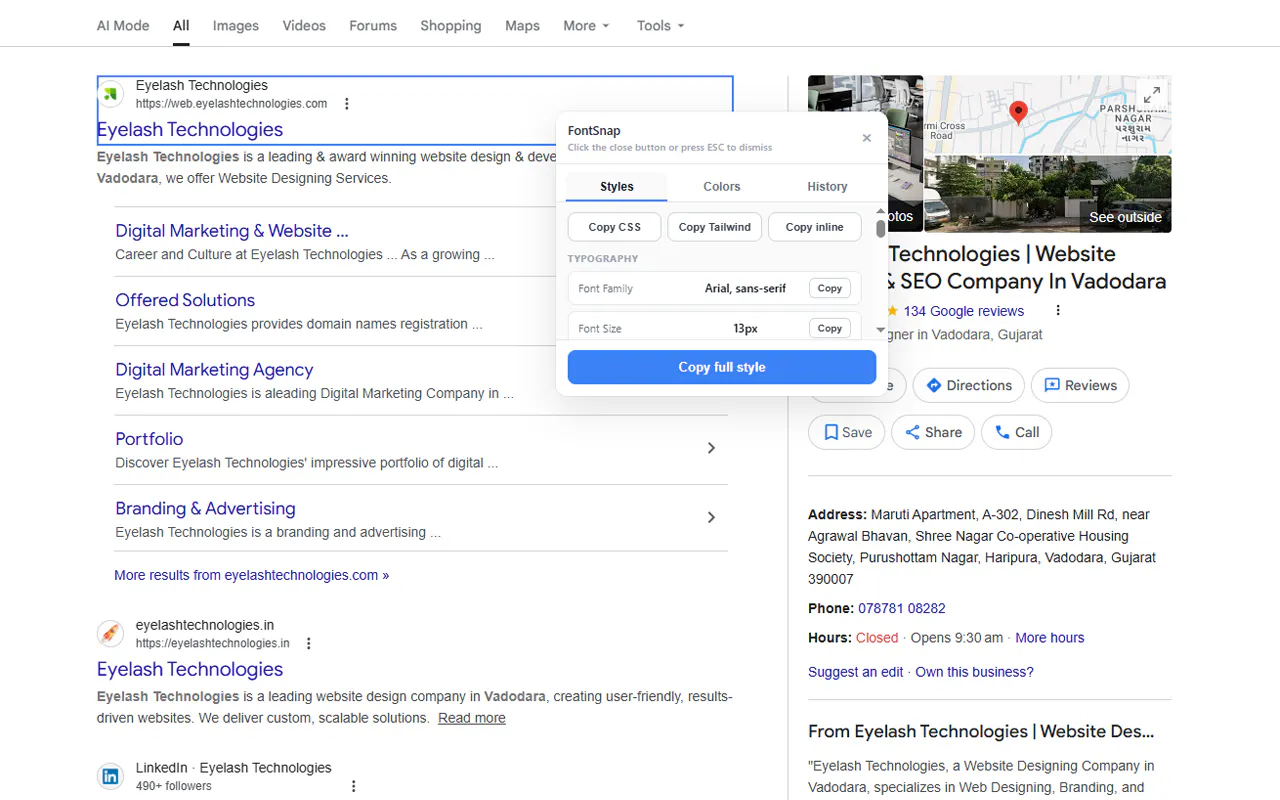The image size is (1280, 800).
Task: Open the three-dot menu beside Google reviews
Action: point(1058,311)
